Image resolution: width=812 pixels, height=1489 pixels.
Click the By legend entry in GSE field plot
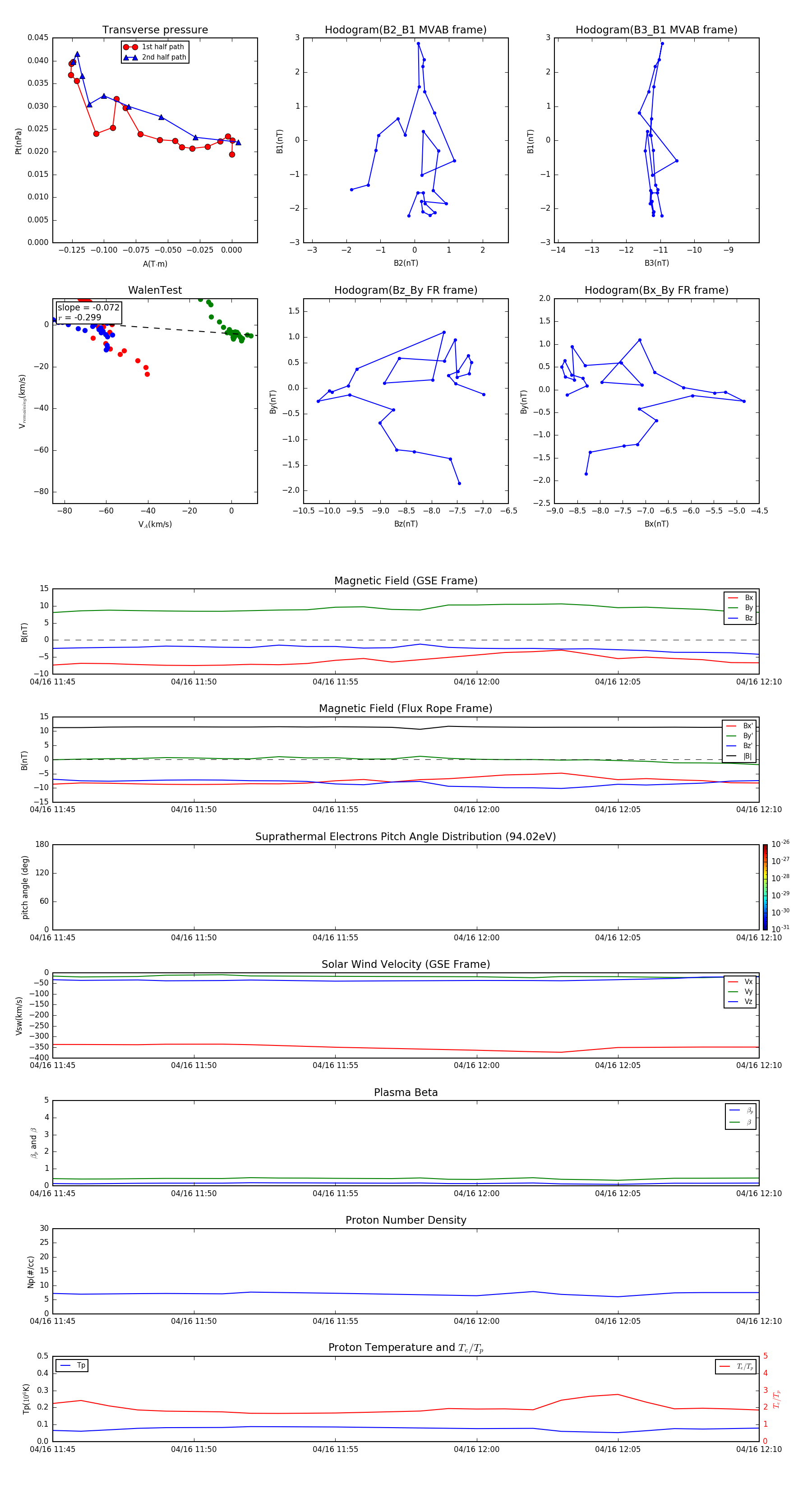point(740,608)
